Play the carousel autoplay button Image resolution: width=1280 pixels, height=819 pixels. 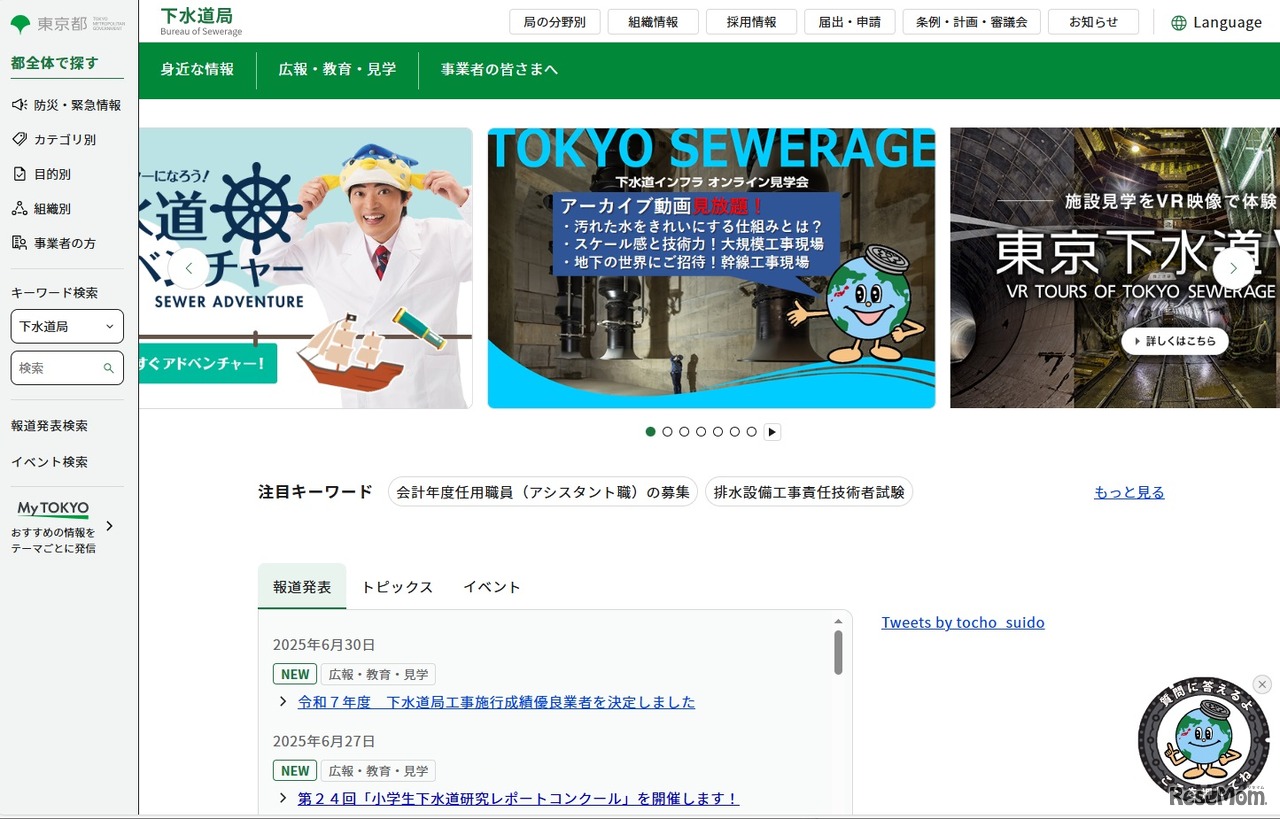pyautogui.click(x=772, y=432)
